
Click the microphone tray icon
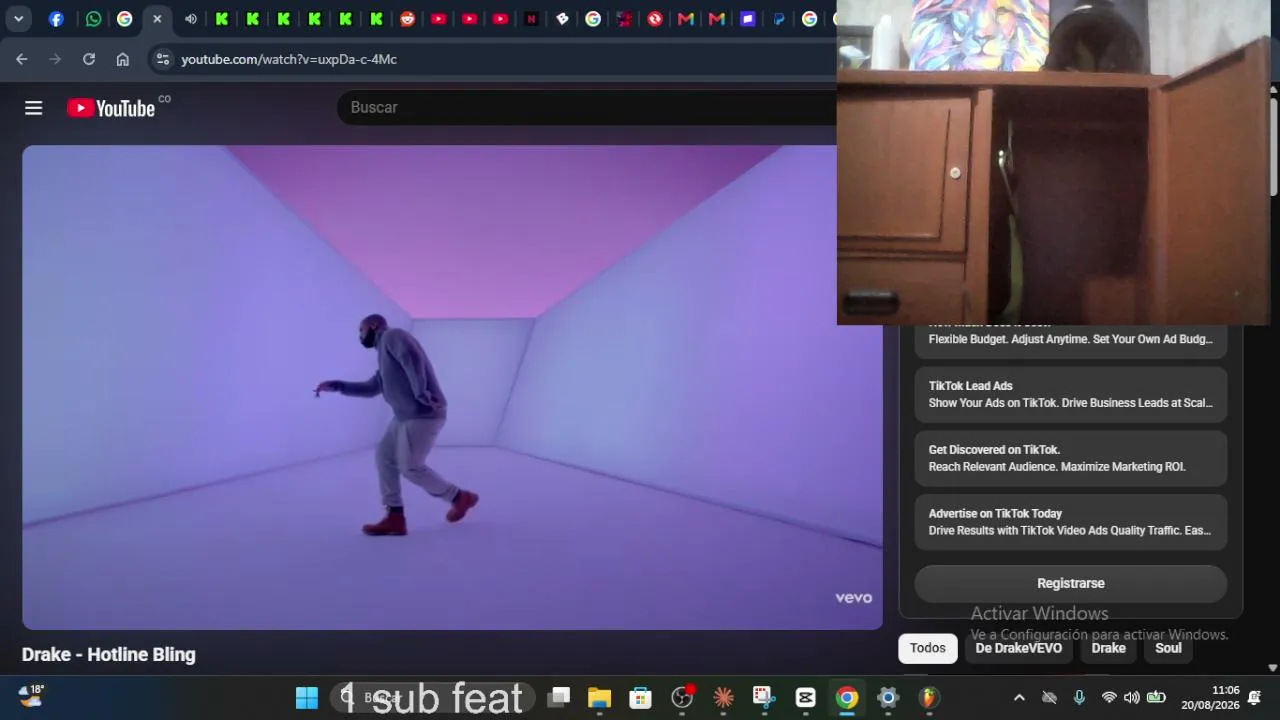tap(1079, 698)
